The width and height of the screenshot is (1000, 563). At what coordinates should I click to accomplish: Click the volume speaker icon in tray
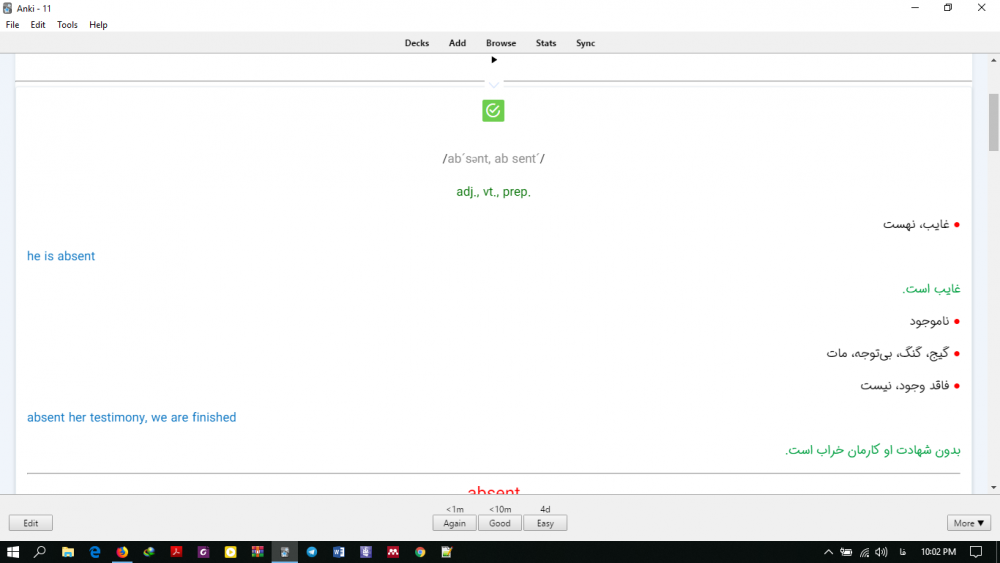point(881,552)
